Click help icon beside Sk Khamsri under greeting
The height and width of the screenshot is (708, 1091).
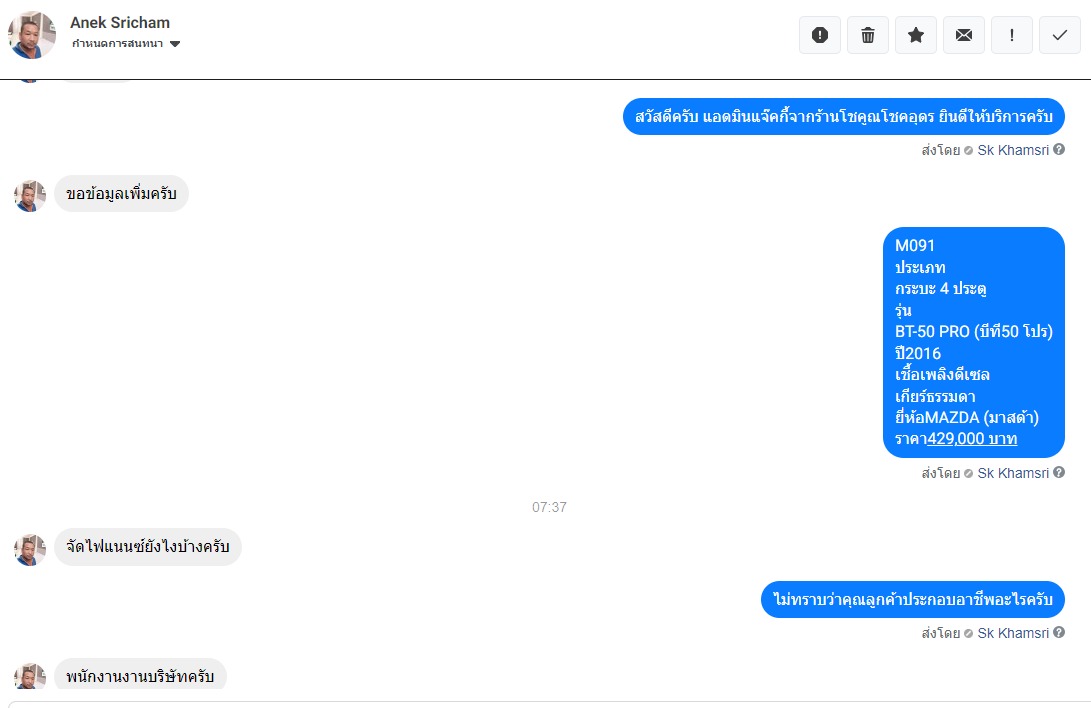point(1059,150)
